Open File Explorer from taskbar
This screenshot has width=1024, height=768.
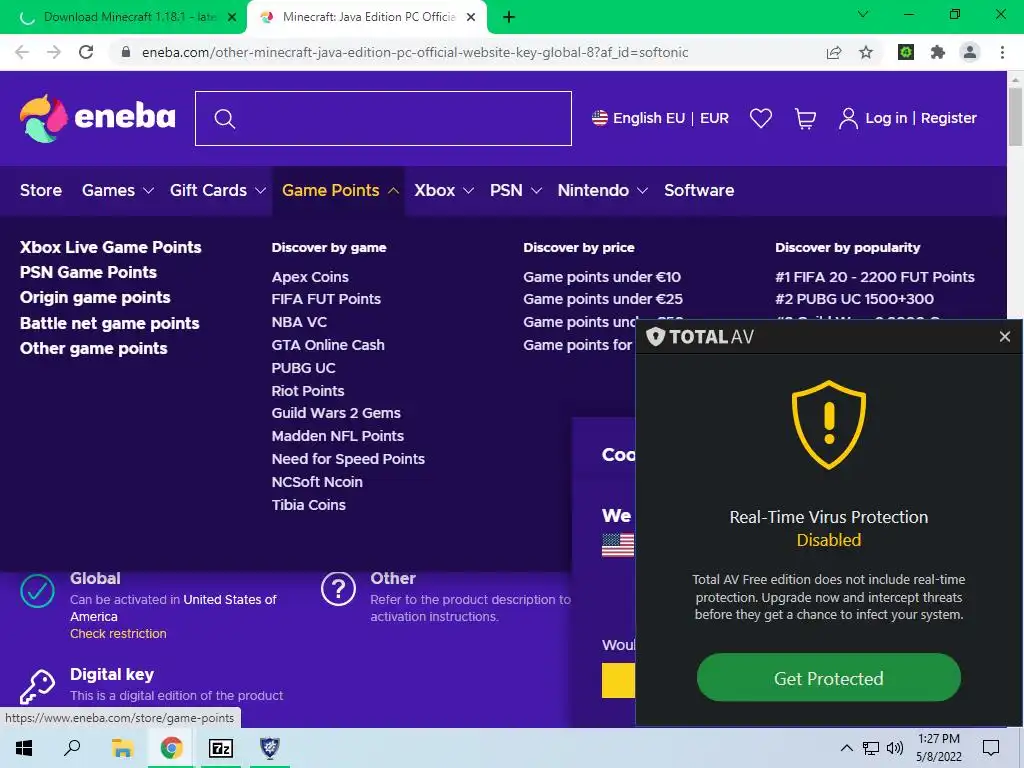pos(122,748)
